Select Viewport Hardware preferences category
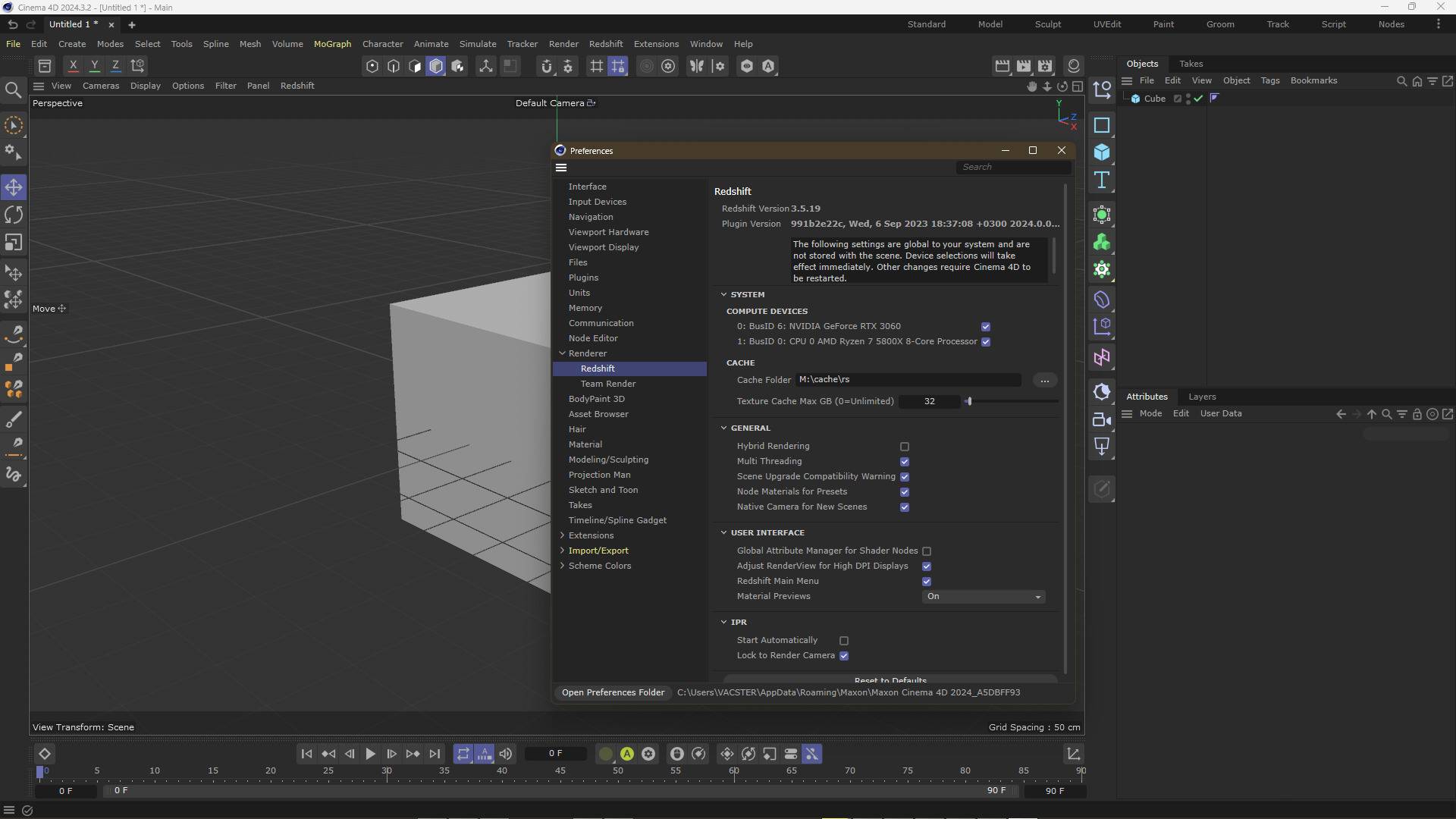 click(x=608, y=232)
